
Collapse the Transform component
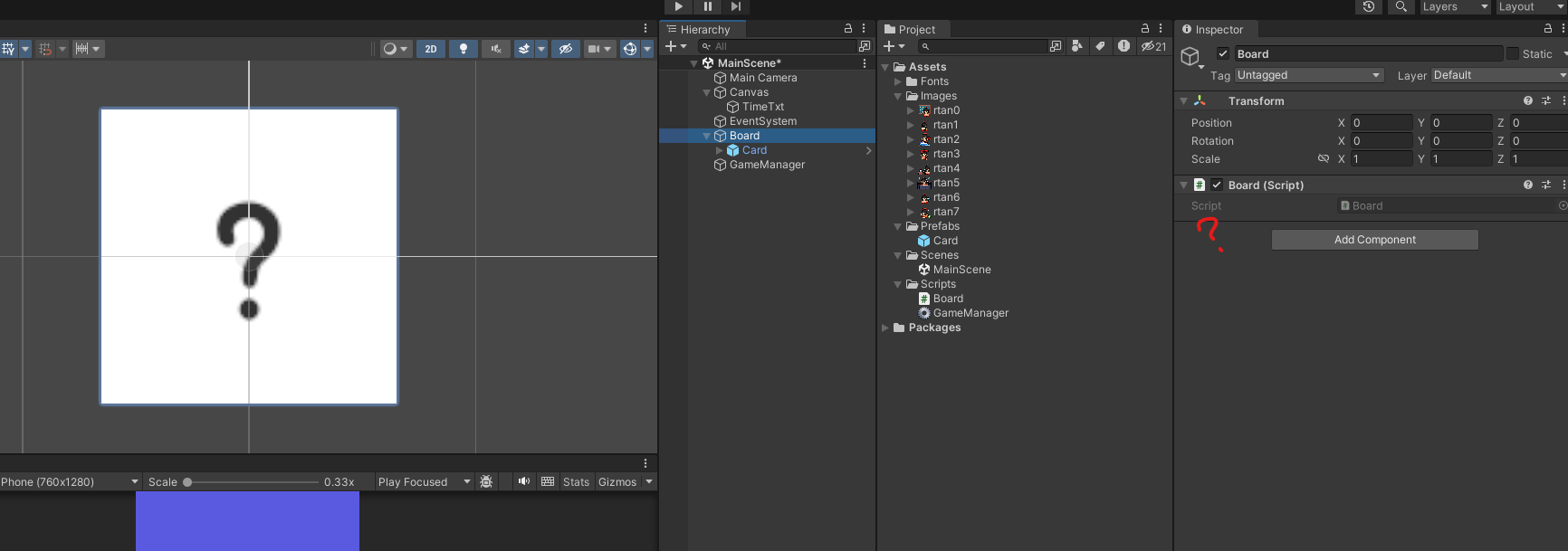[x=1183, y=101]
